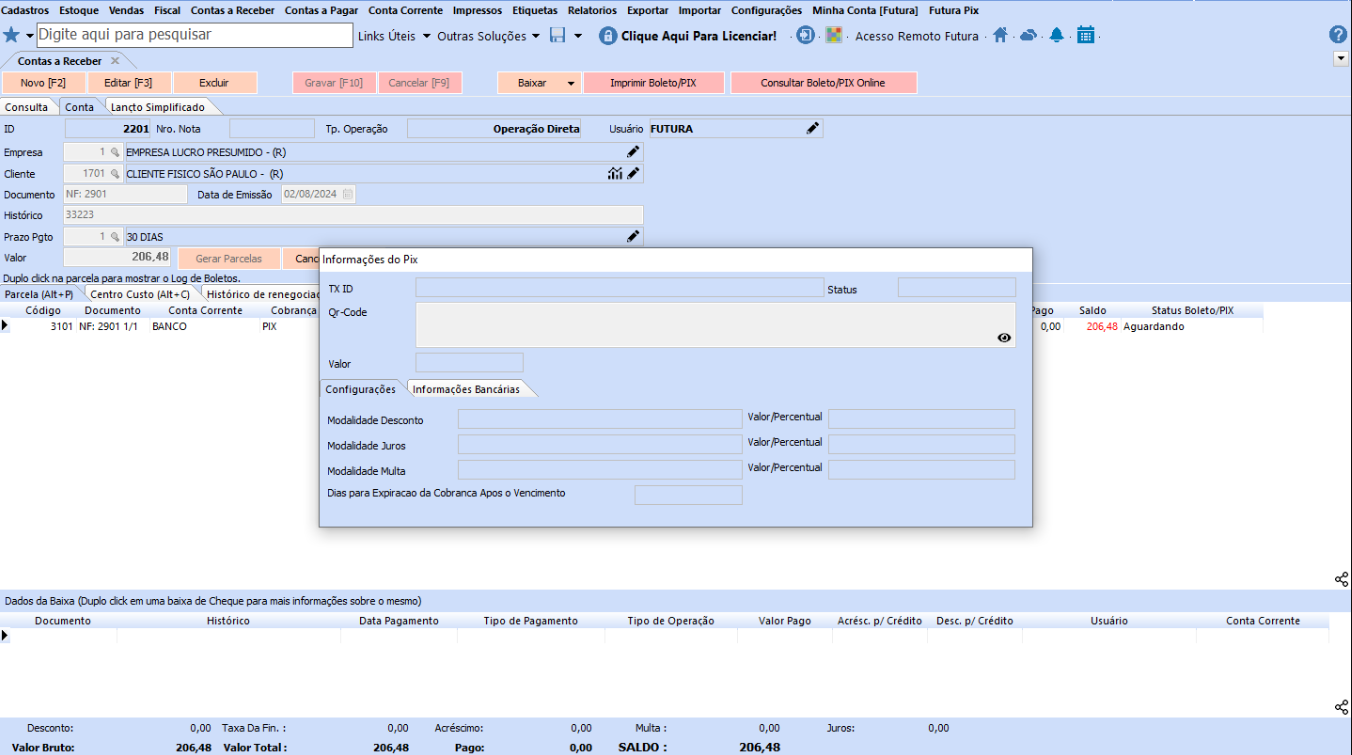This screenshot has width=1352, height=755.
Task: Click the Nro. Nota field
Action: pos(272,128)
